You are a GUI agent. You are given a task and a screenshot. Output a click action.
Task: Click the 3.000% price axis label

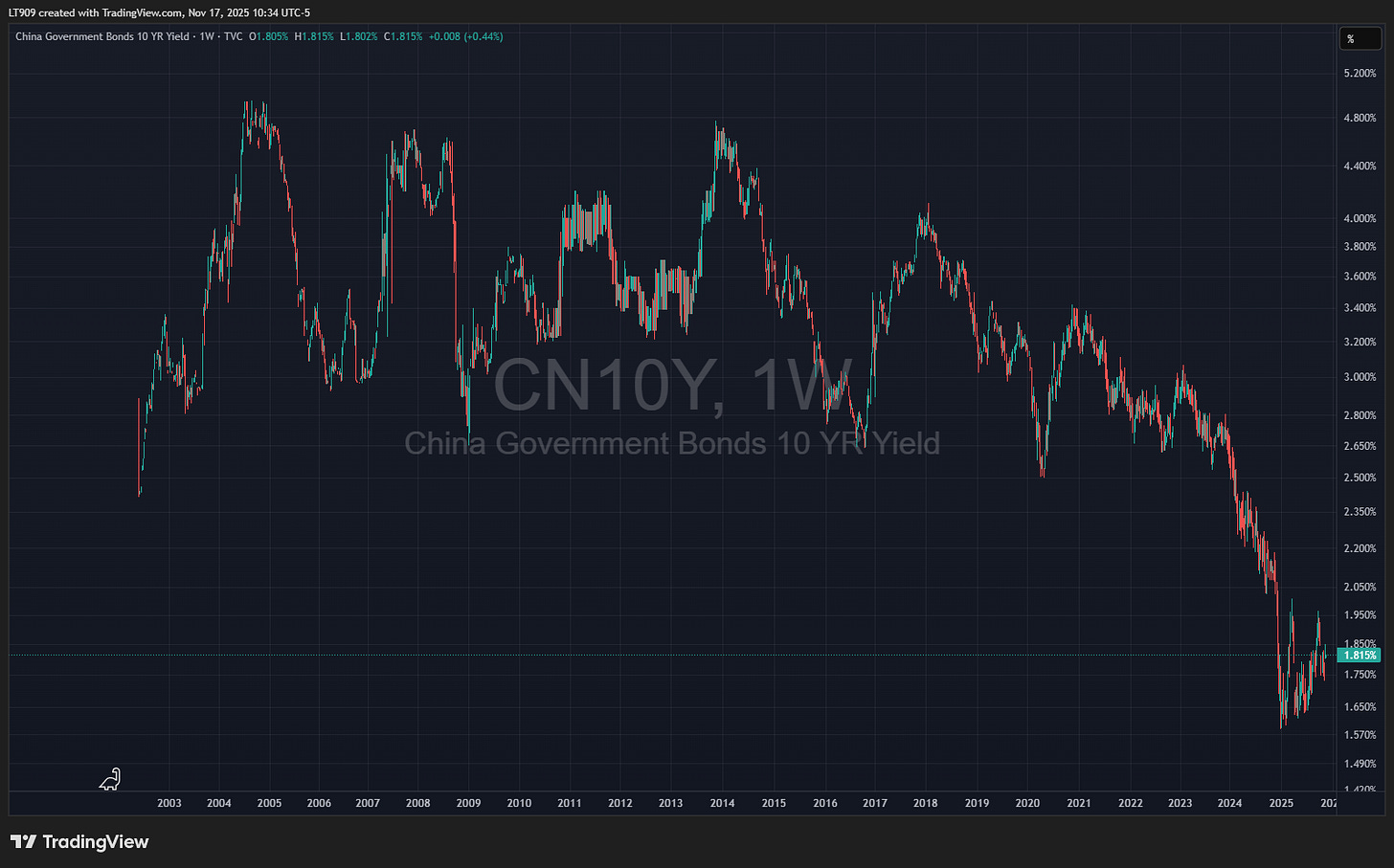(1360, 377)
